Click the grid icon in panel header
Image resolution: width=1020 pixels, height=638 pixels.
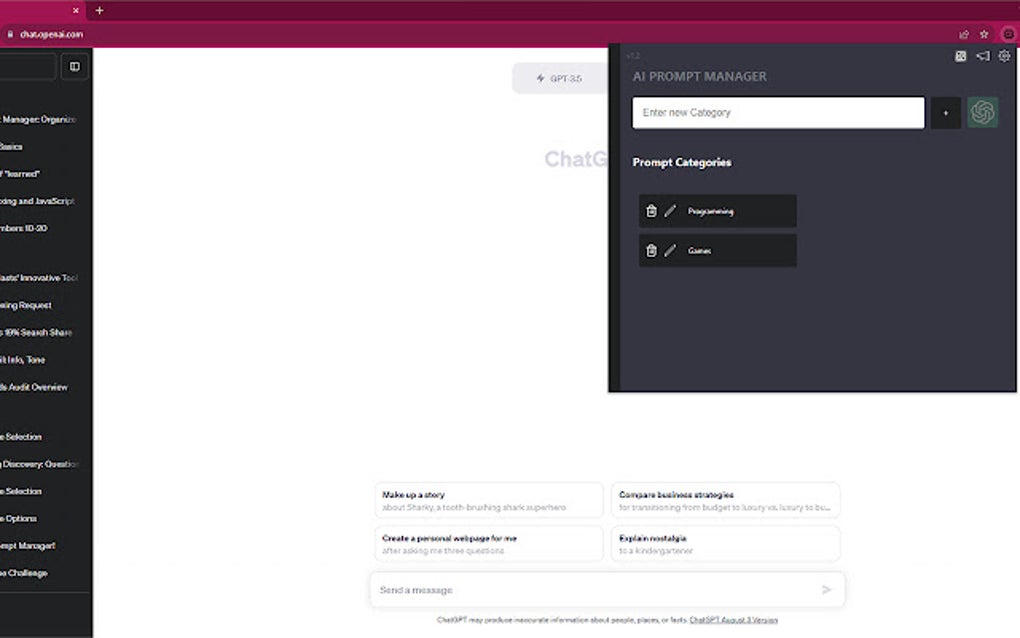[960, 56]
